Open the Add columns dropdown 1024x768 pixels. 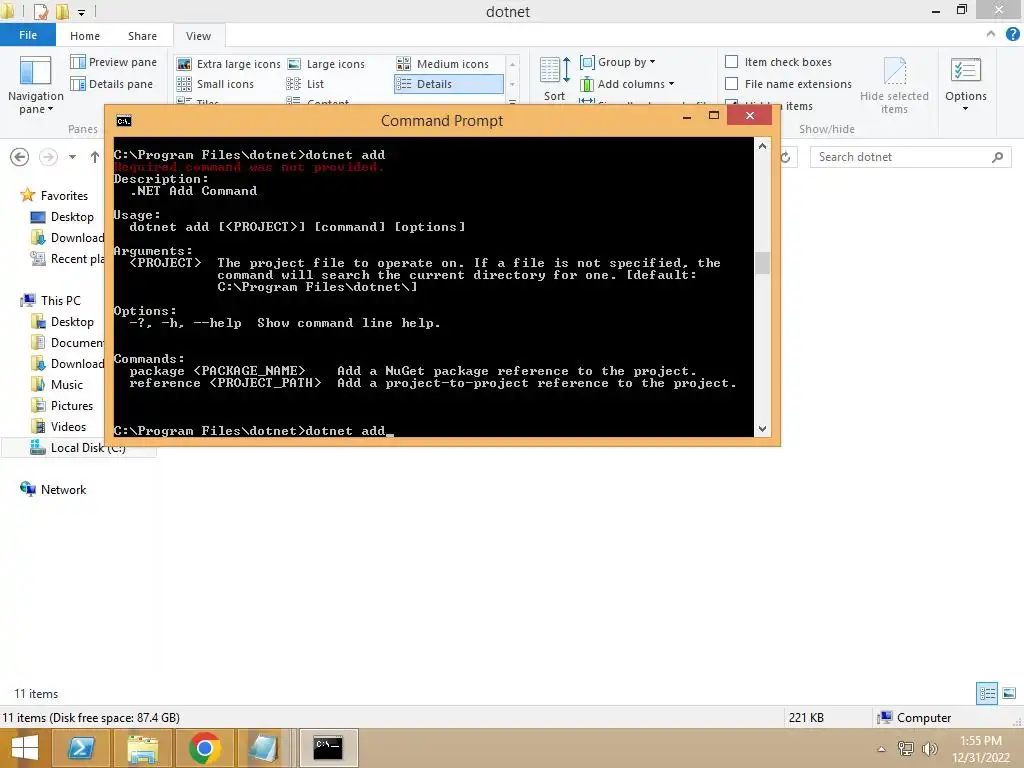(627, 84)
